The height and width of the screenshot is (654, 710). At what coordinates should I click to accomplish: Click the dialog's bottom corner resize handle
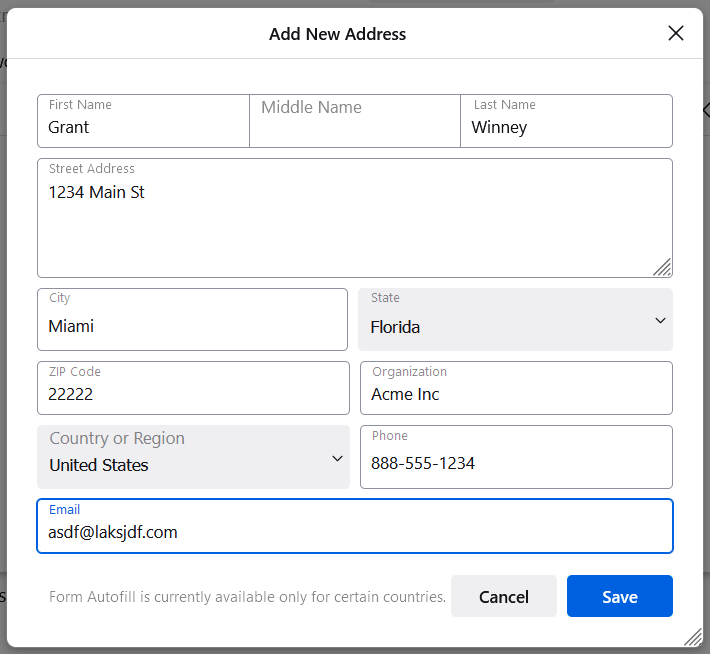[x=693, y=637]
